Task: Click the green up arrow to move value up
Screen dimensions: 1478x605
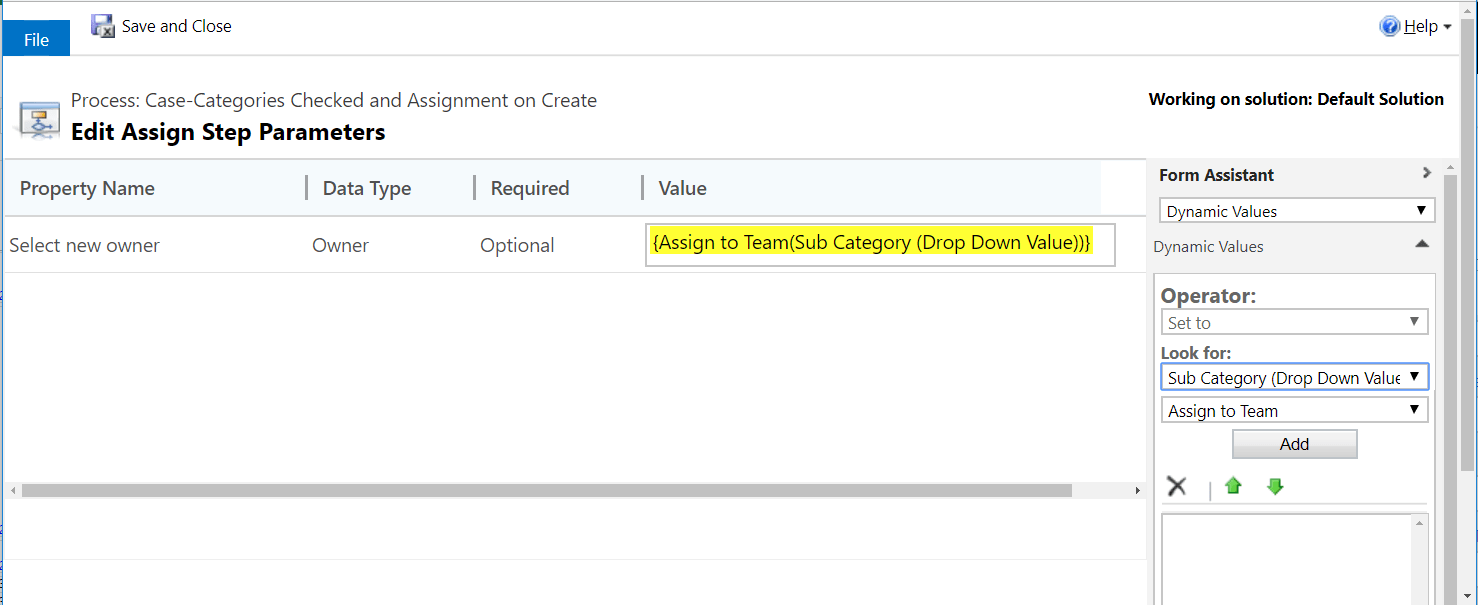Action: click(1233, 486)
